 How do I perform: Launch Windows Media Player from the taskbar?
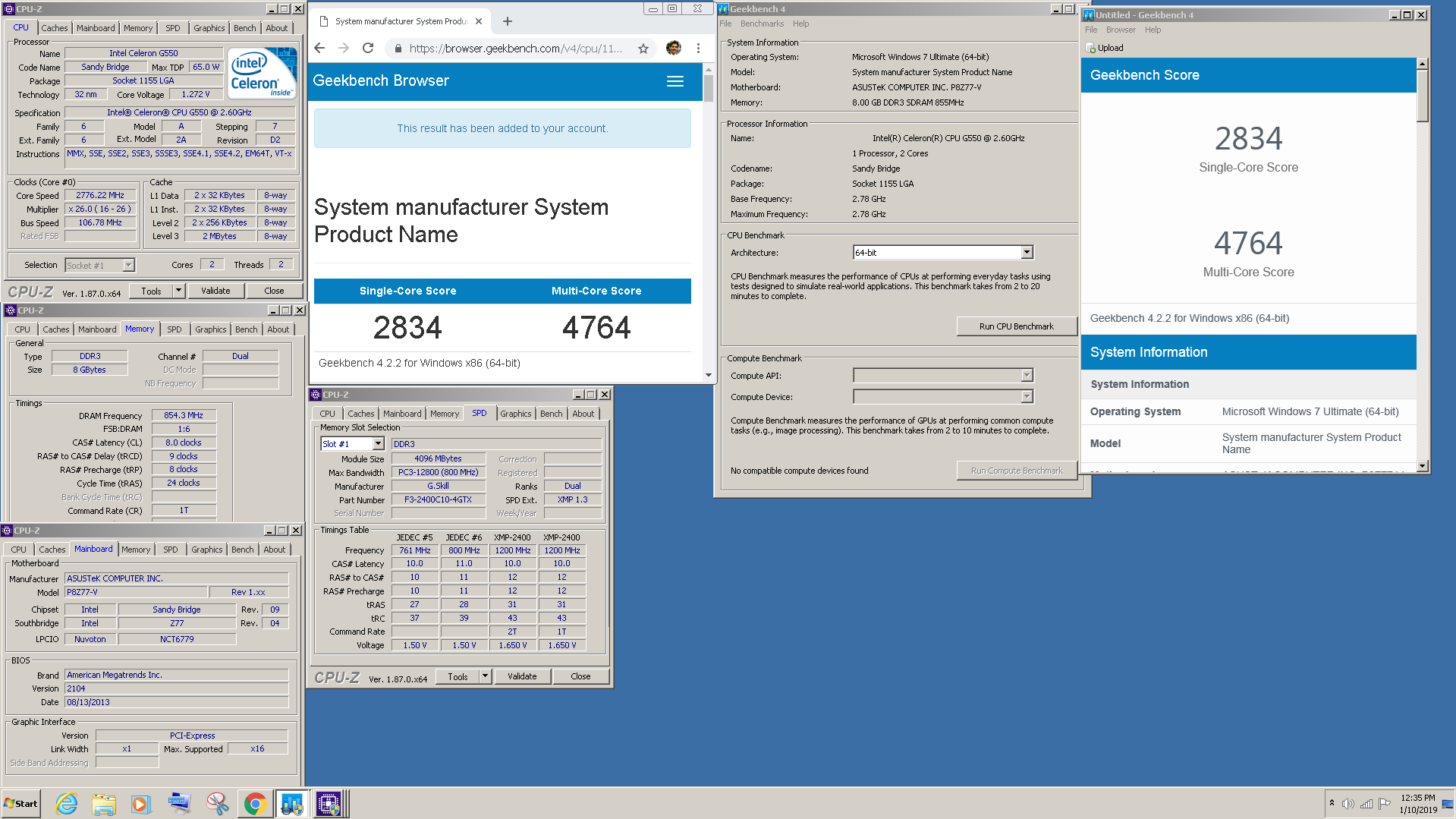click(141, 803)
